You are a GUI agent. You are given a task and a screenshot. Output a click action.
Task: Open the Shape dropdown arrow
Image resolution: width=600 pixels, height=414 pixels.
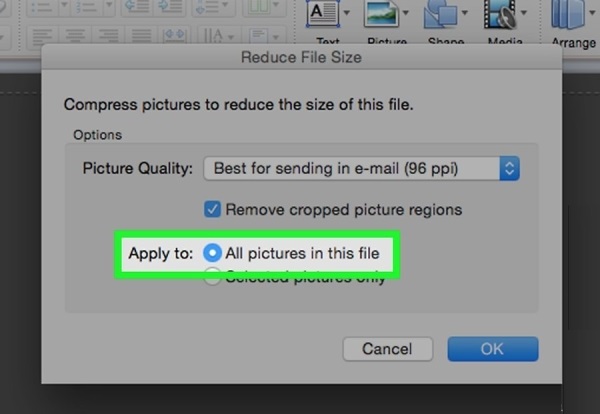click(466, 15)
